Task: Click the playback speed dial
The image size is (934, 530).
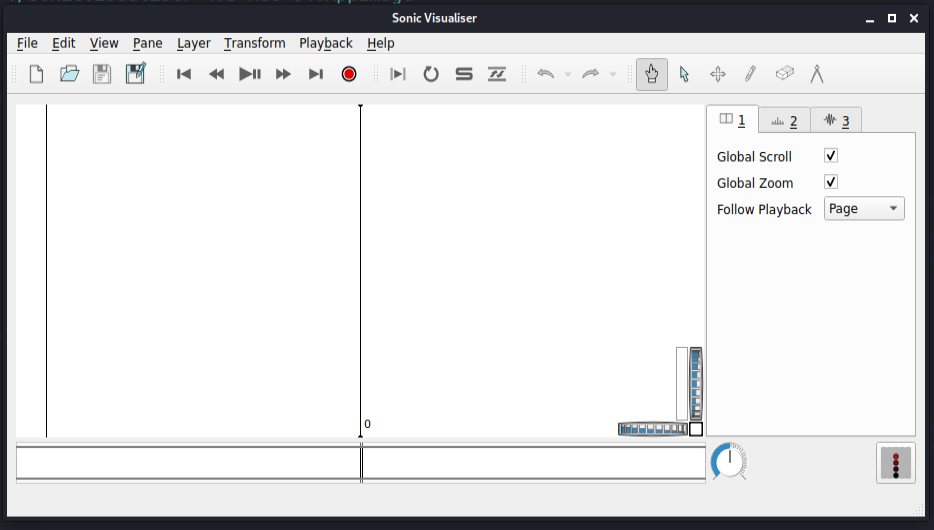Action: (729, 462)
